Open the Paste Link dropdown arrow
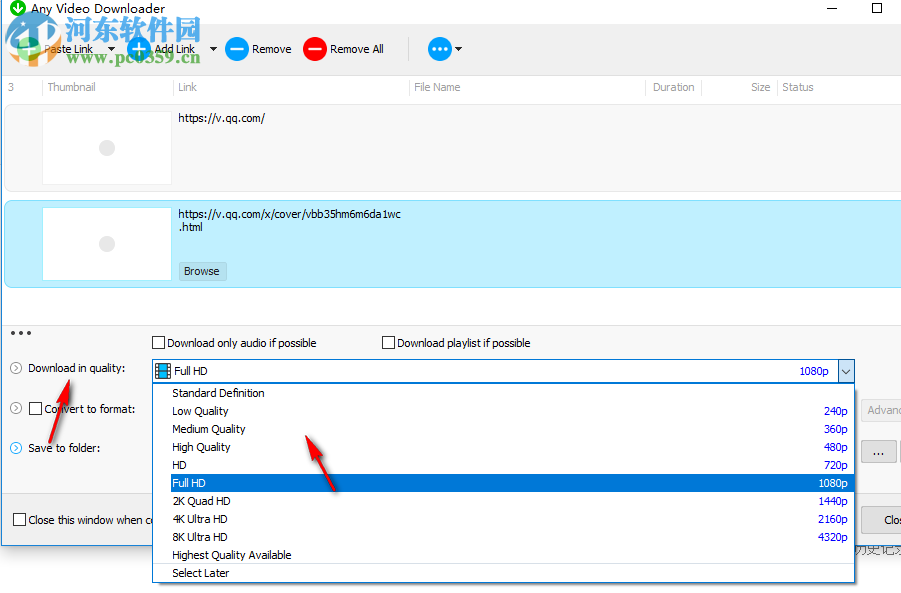 pos(111,48)
